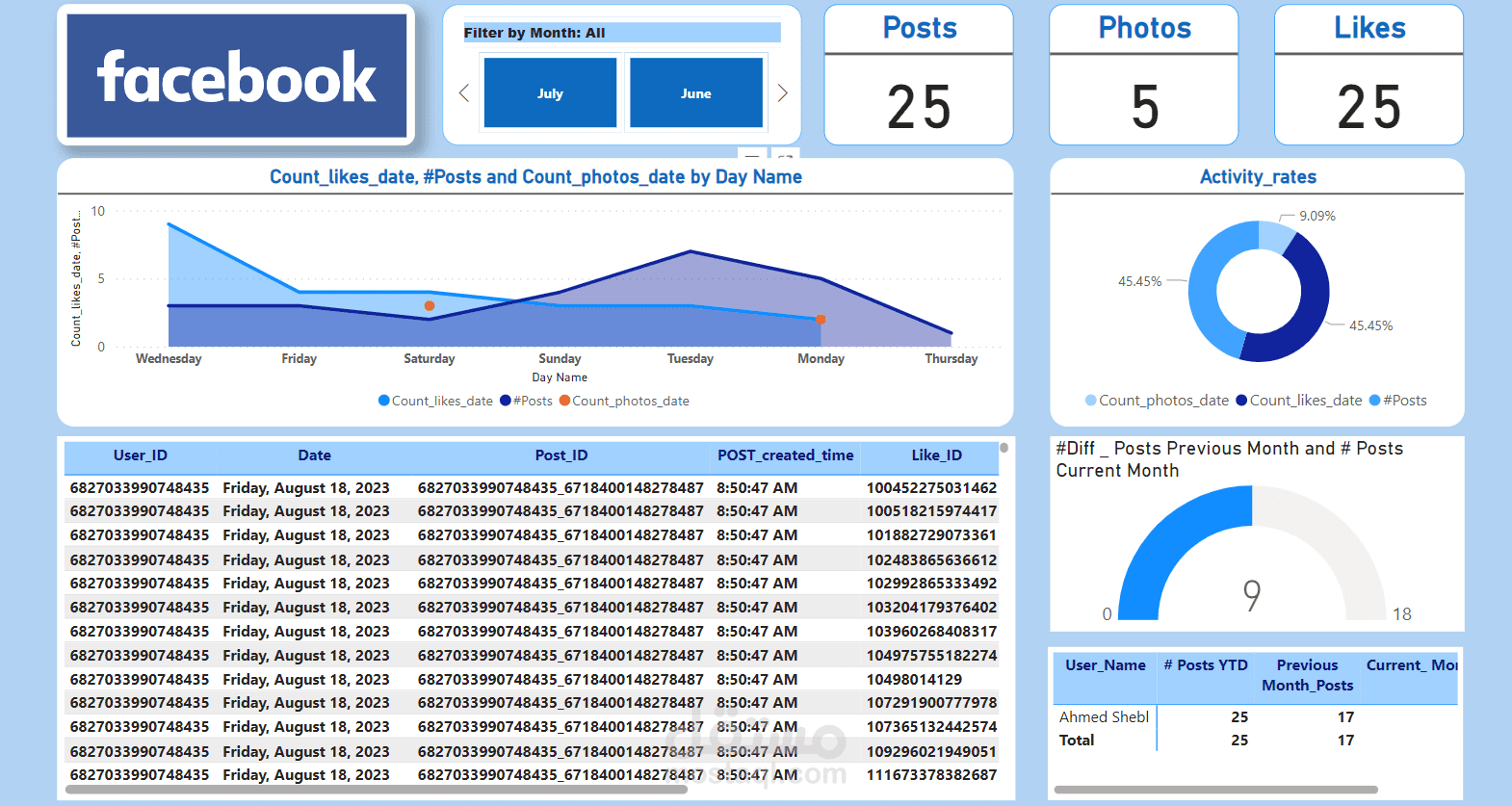Filter the report by June
This screenshot has height=806, width=1512.
tap(696, 92)
